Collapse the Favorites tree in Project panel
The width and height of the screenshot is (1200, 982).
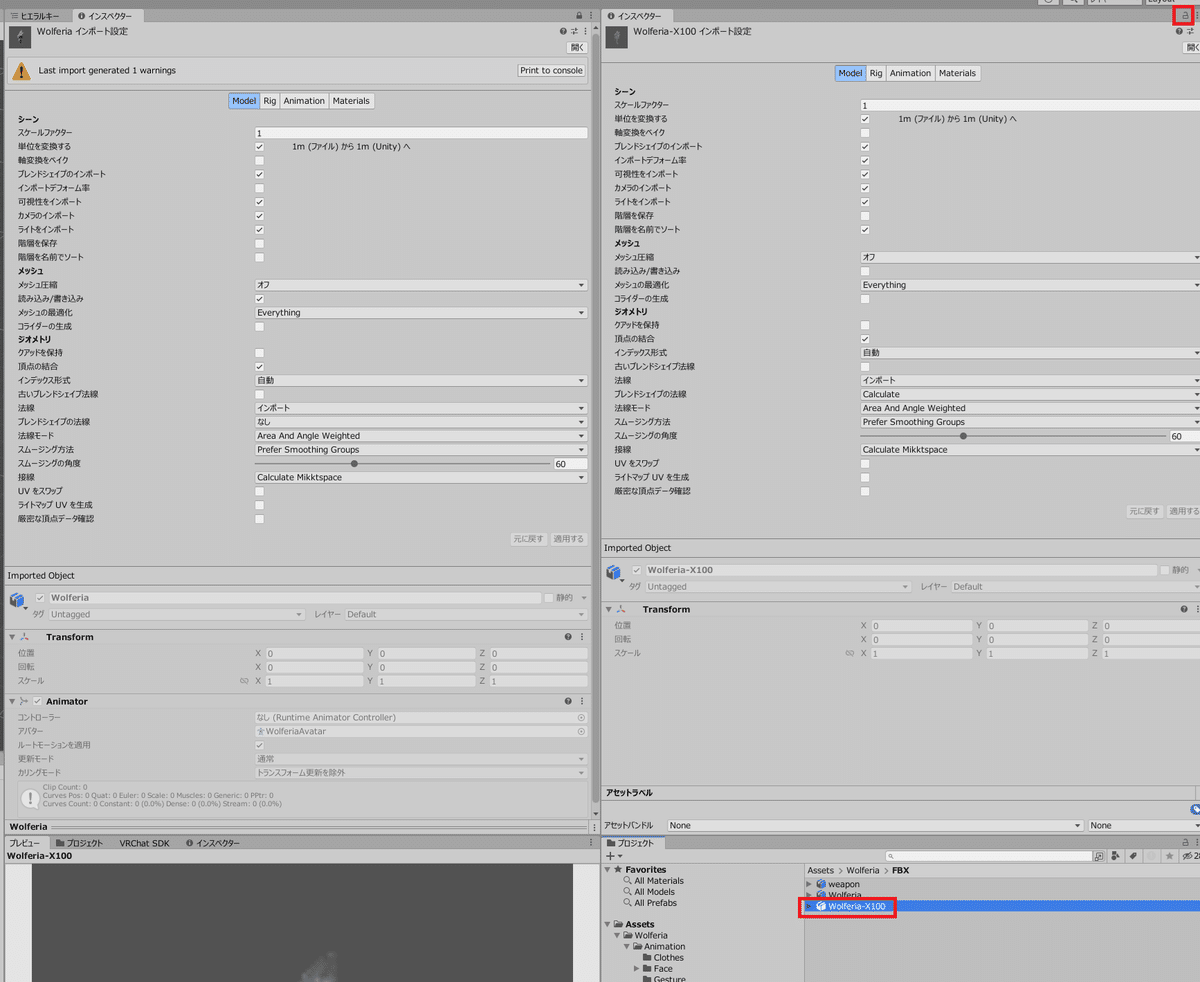(x=607, y=870)
